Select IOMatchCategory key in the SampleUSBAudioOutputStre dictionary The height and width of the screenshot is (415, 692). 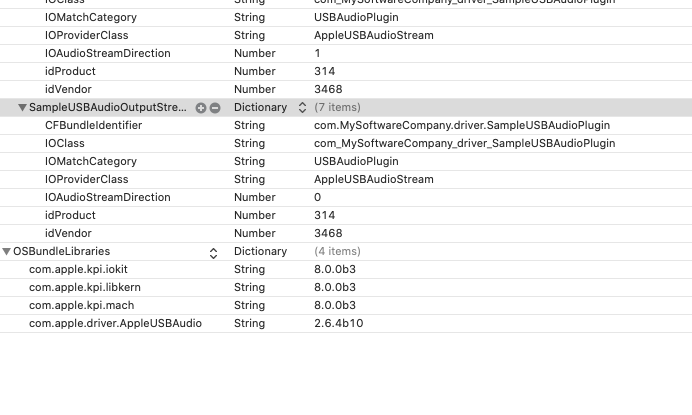(x=91, y=162)
